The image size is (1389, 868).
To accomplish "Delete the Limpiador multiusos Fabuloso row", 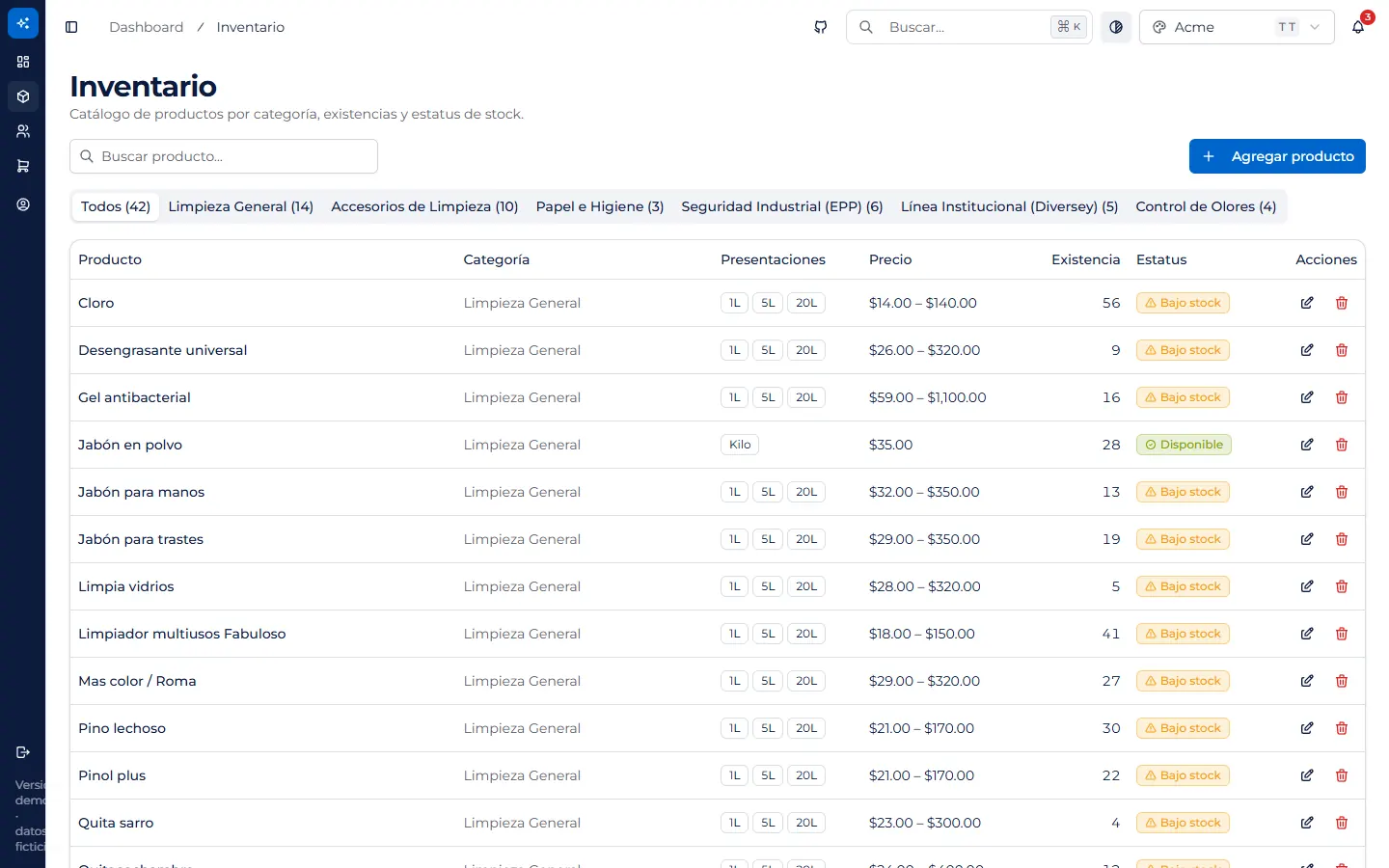I will pos(1342,634).
